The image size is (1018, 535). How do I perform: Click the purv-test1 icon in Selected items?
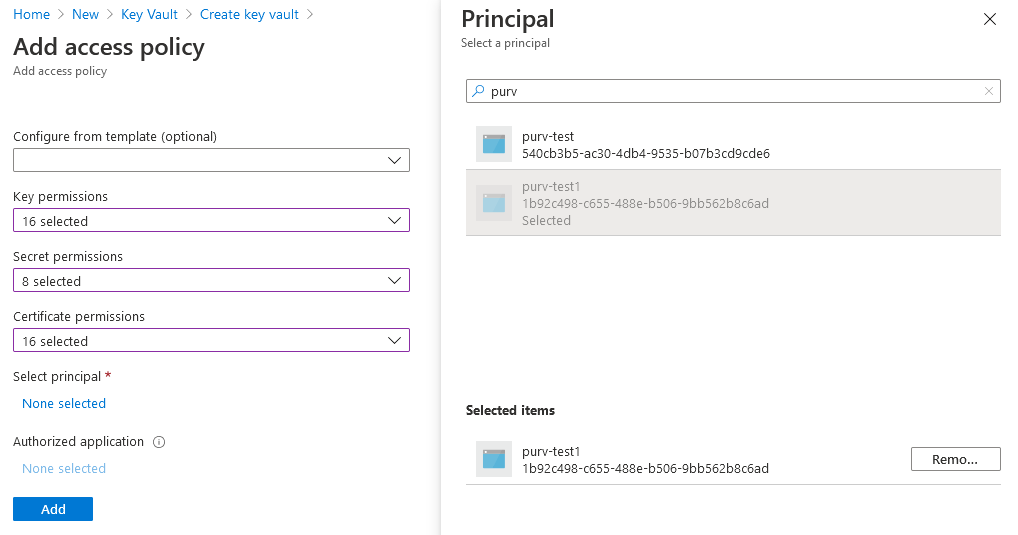point(494,459)
